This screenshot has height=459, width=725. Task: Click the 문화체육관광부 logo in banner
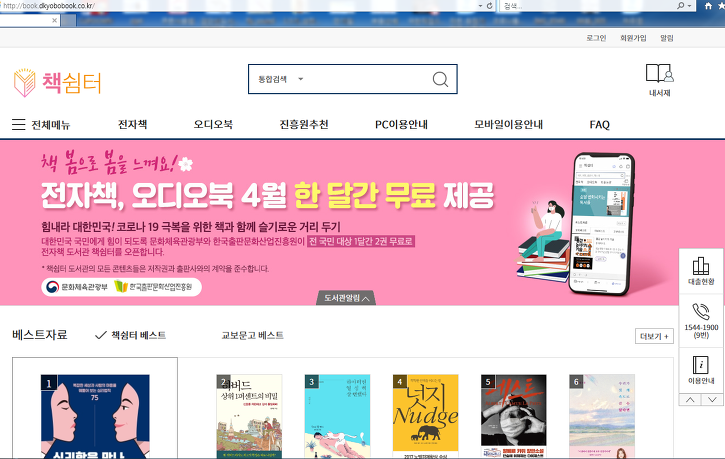(77, 287)
